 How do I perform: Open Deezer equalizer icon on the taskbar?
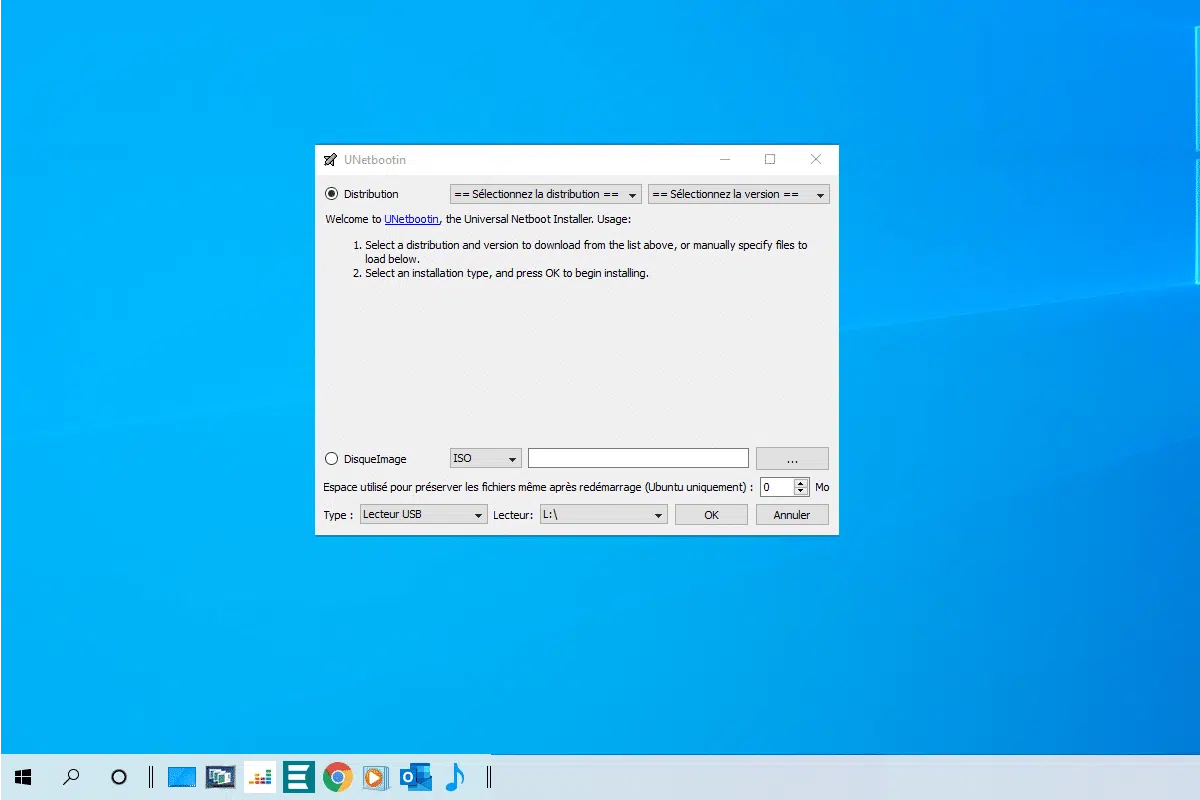pyautogui.click(x=260, y=777)
